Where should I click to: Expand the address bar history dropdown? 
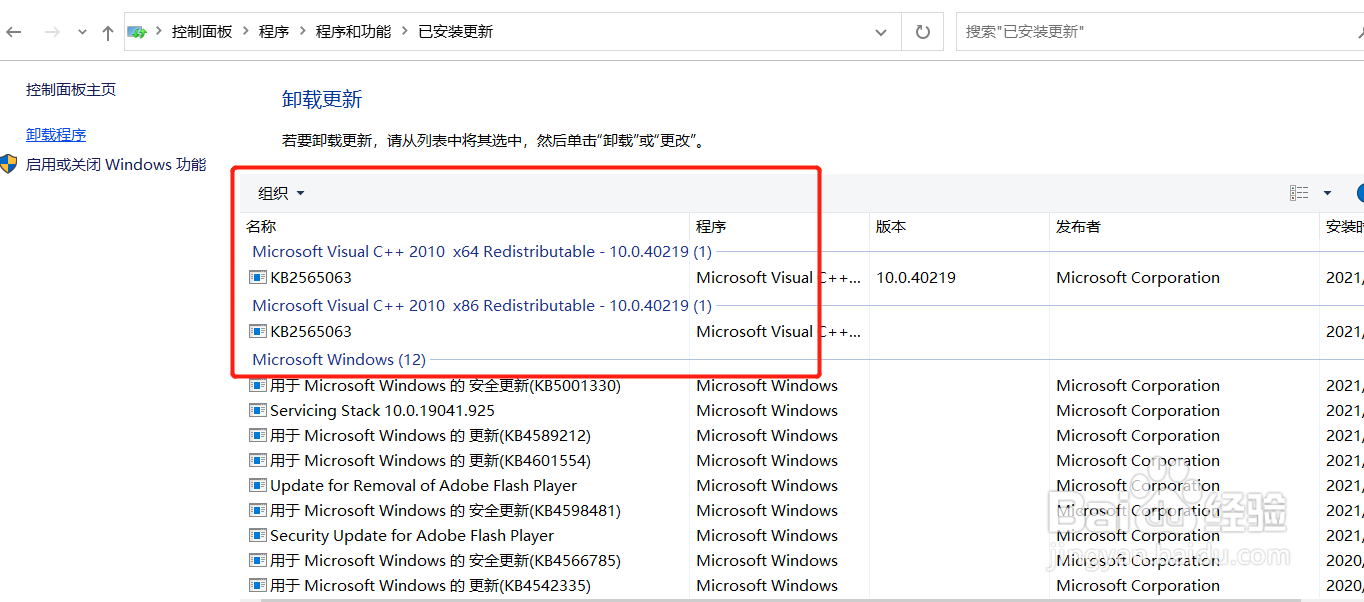click(881, 32)
